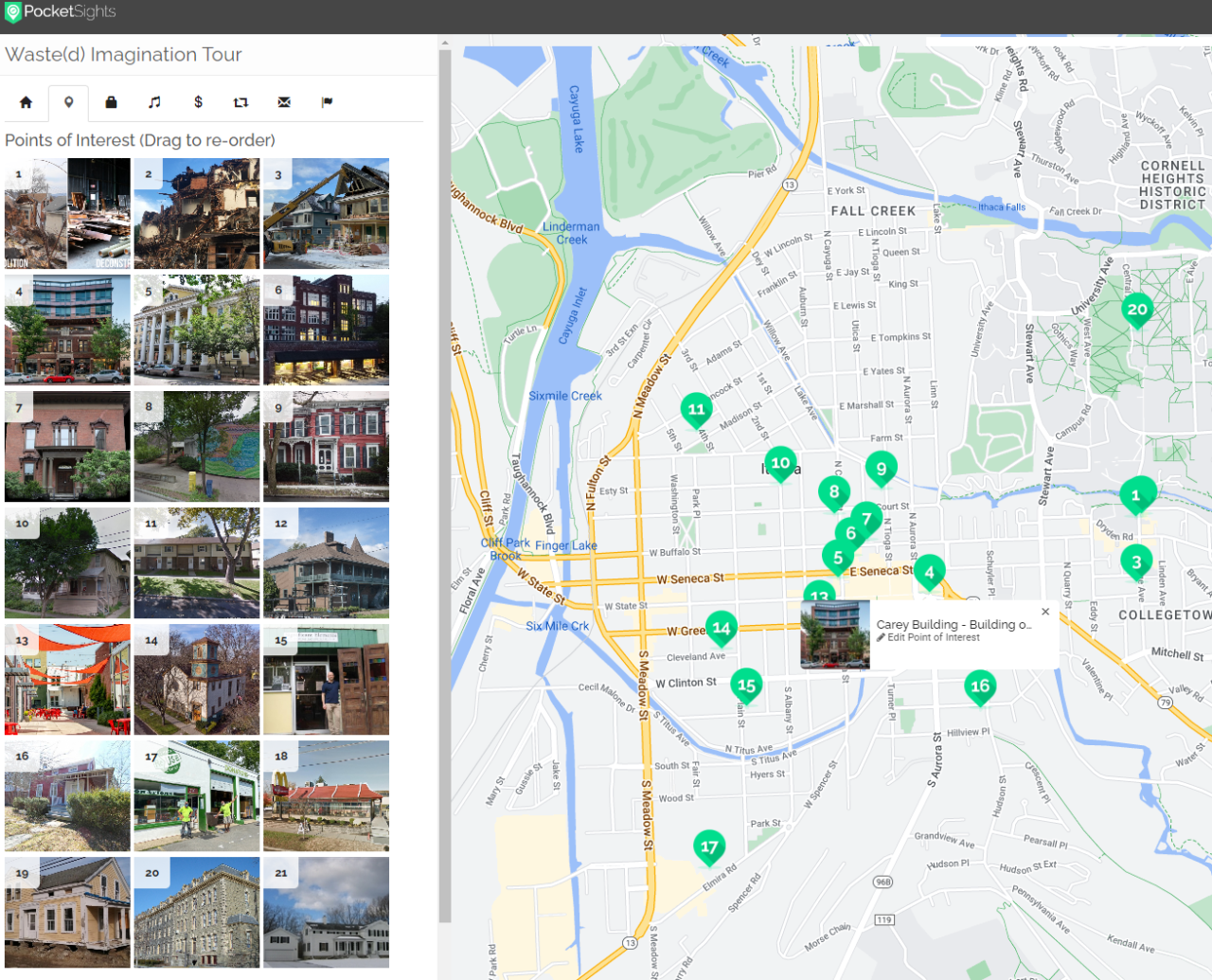Open point of interest thumbnail 16
Screen dimensions: 1212x980
pyautogui.click(x=67, y=796)
